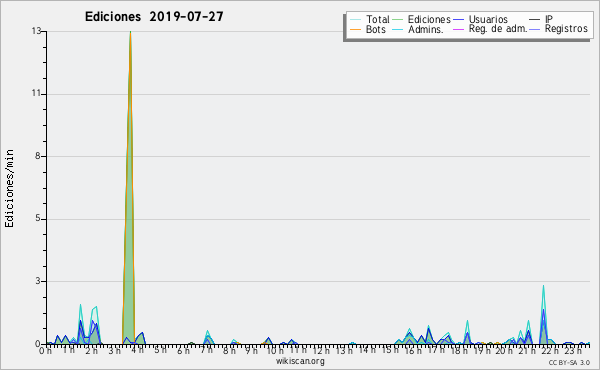Click the magenta Reg. de adm. legend swatch
The height and width of the screenshot is (370, 600).
458,29
